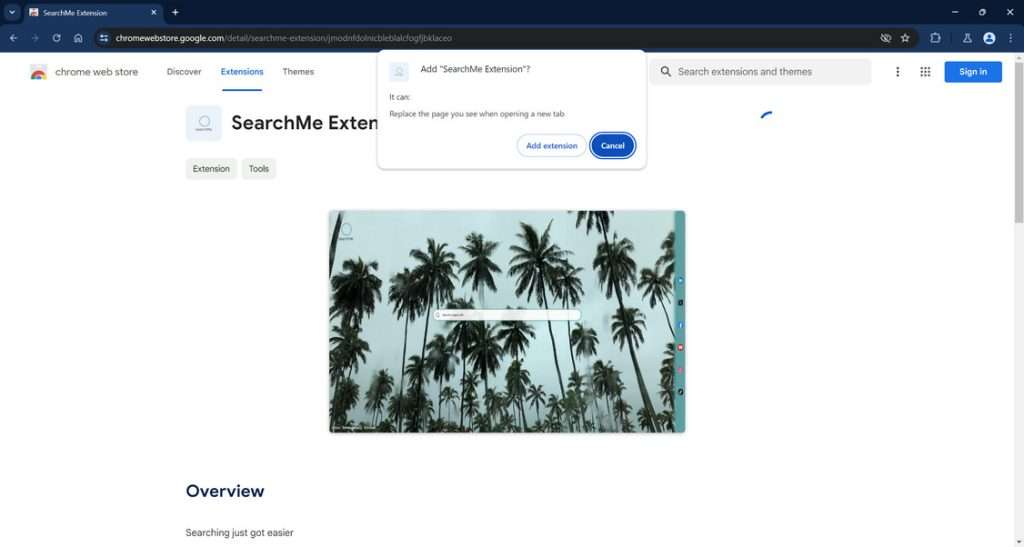The image size is (1024, 547).
Task: Close the SearchMe Extension tab
Action: [x=153, y=12]
